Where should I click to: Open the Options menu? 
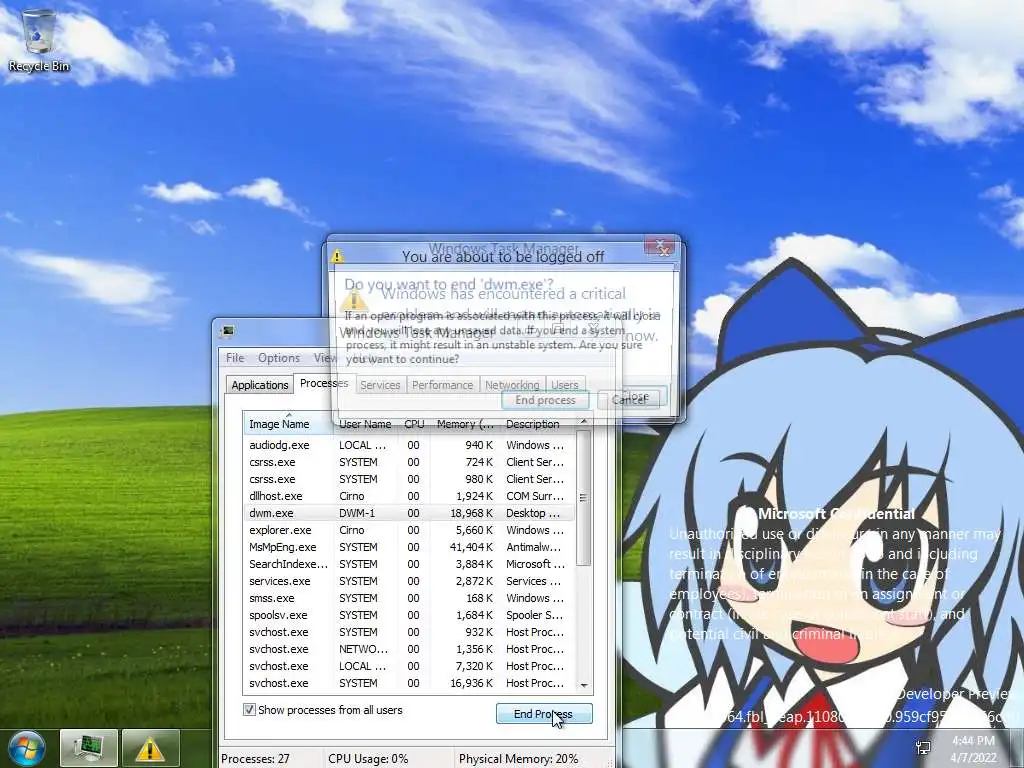(279, 358)
